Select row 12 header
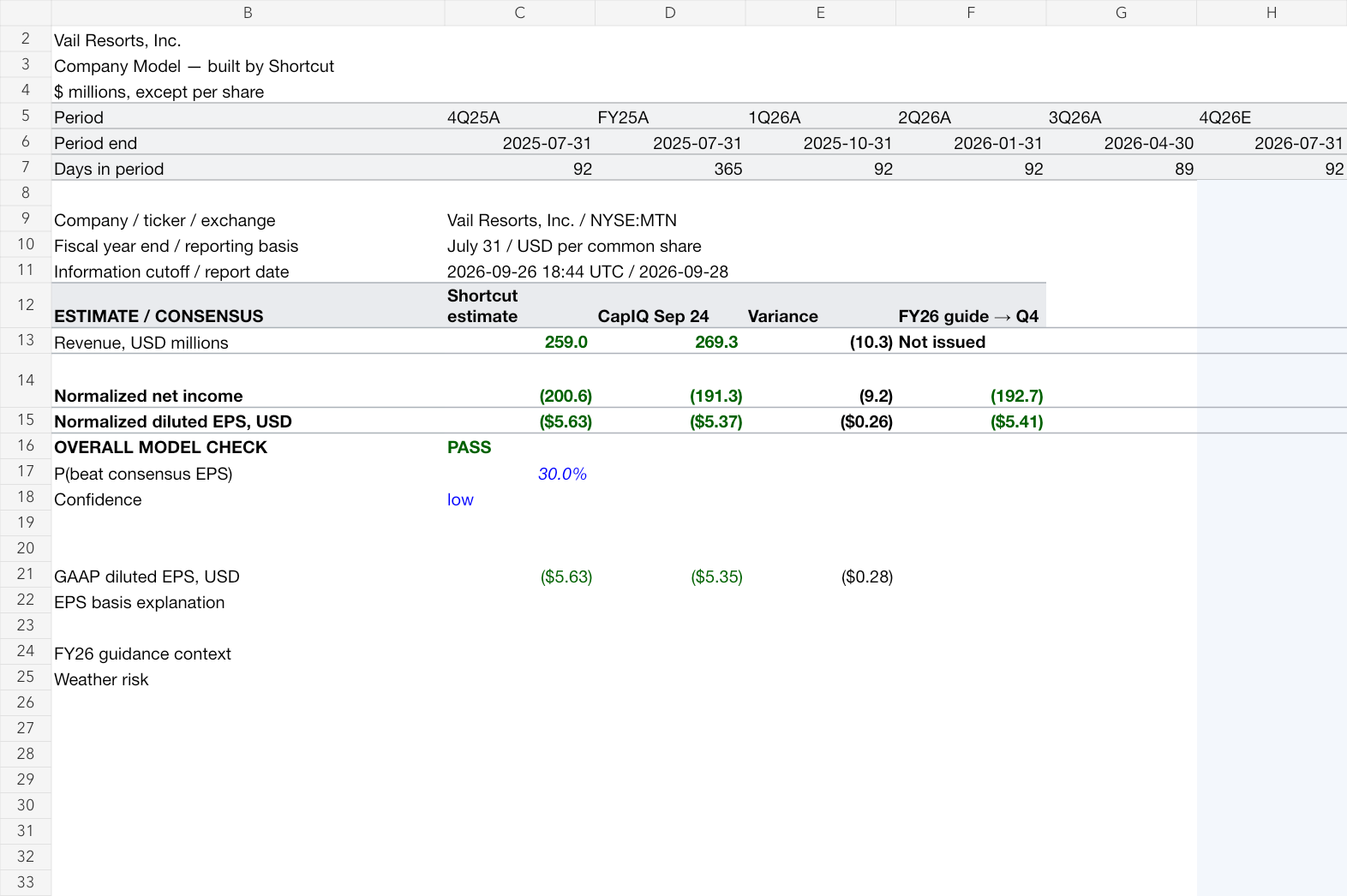 26,305
